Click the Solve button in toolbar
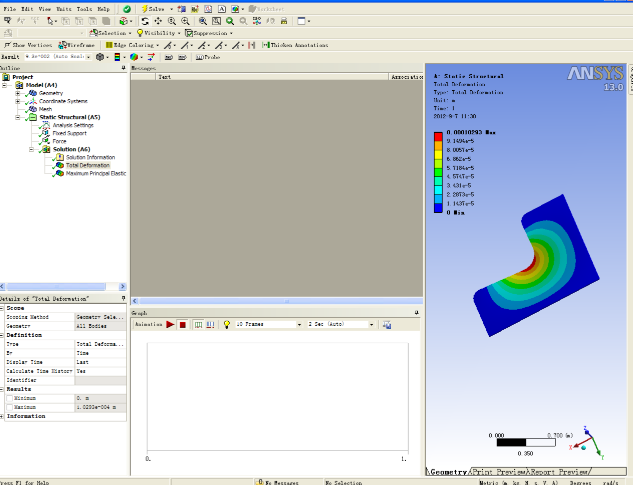Image resolution: width=633 pixels, height=485 pixels. (x=155, y=8)
